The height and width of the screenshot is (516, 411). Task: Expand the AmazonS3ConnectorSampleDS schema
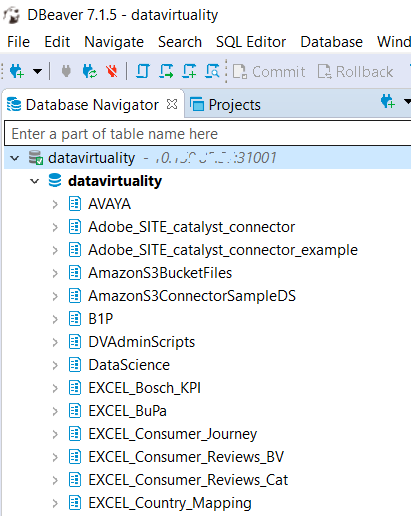click(55, 296)
